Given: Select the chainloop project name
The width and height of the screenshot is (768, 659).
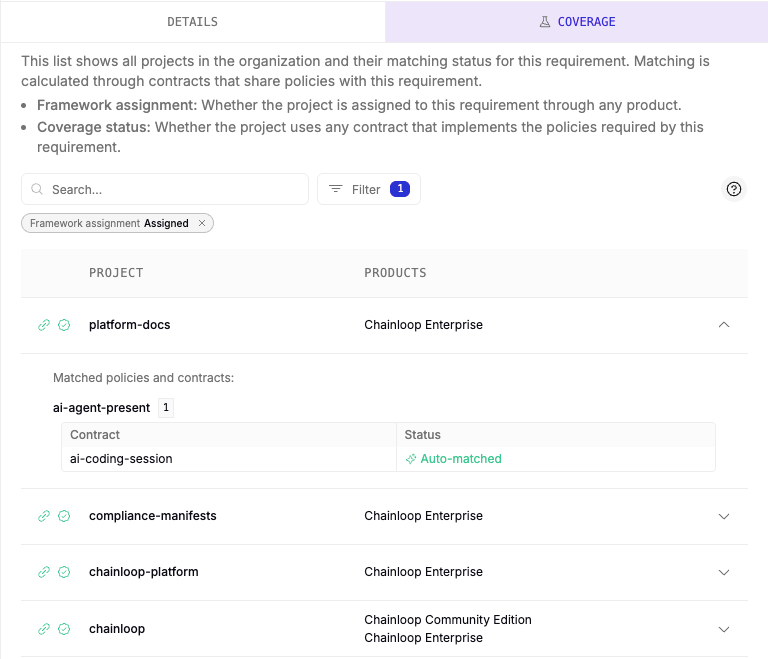Looking at the screenshot, I should coord(117,629).
